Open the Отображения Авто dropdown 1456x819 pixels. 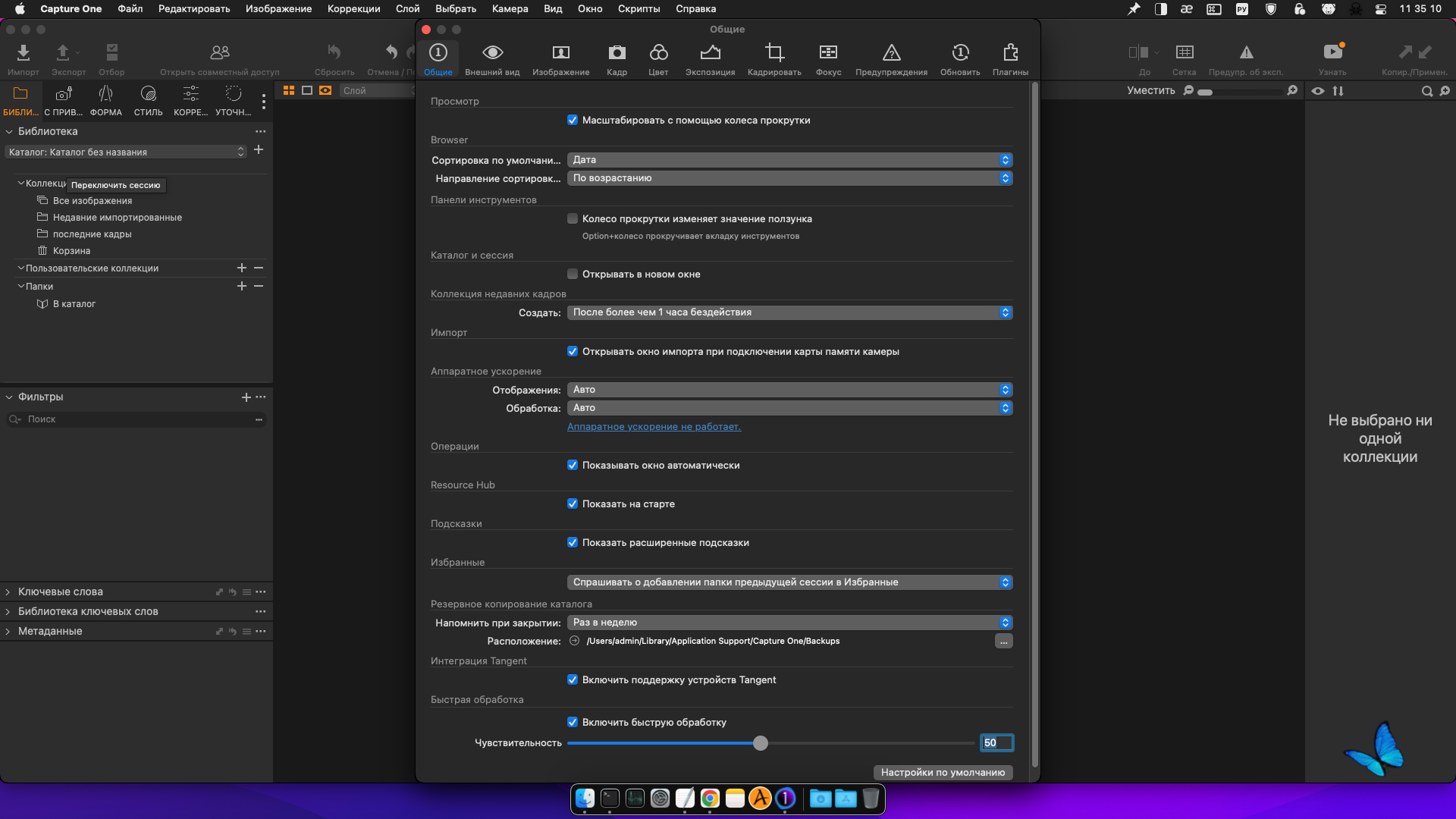789,390
